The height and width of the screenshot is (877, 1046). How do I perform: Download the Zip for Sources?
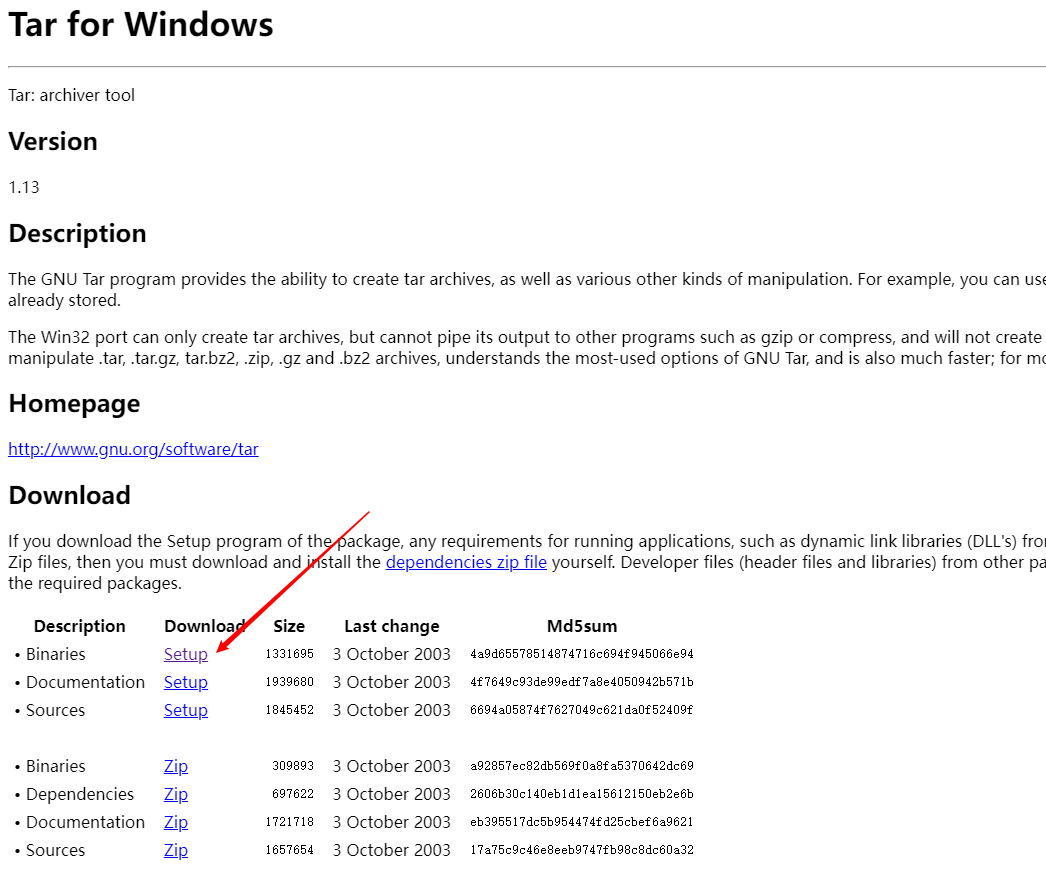click(175, 850)
